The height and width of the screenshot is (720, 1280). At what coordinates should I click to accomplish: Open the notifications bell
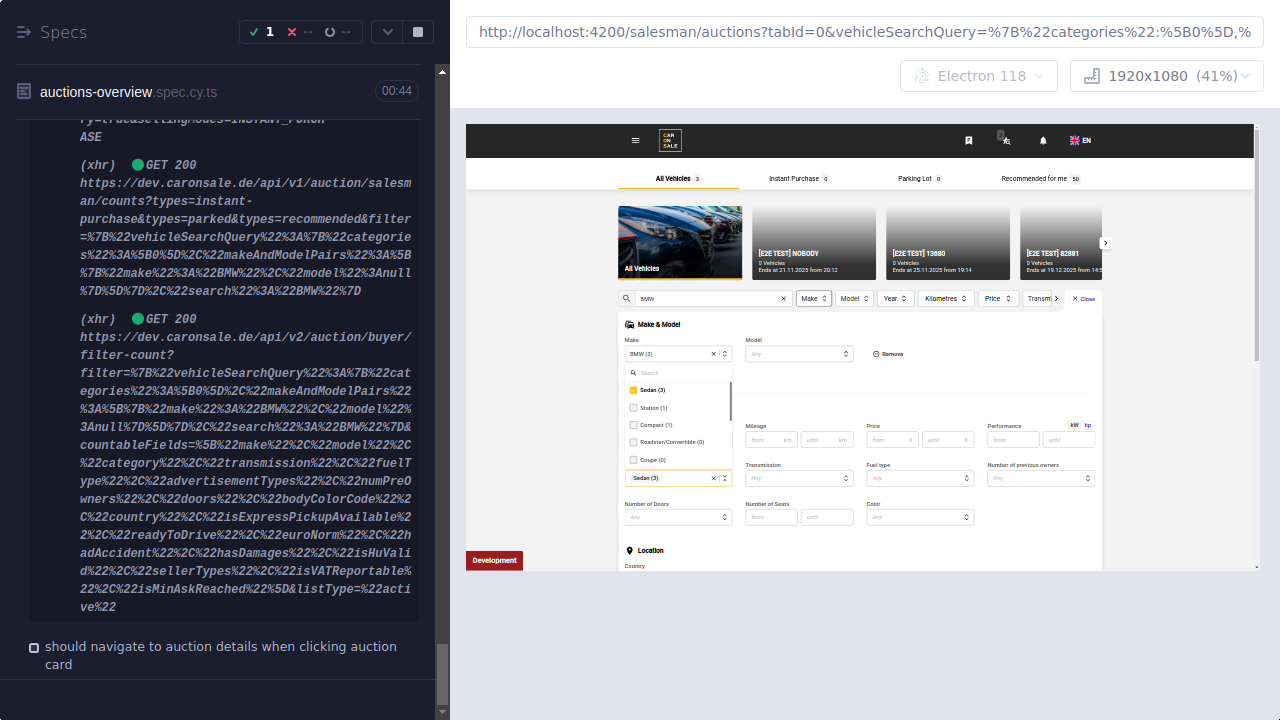click(x=1043, y=140)
